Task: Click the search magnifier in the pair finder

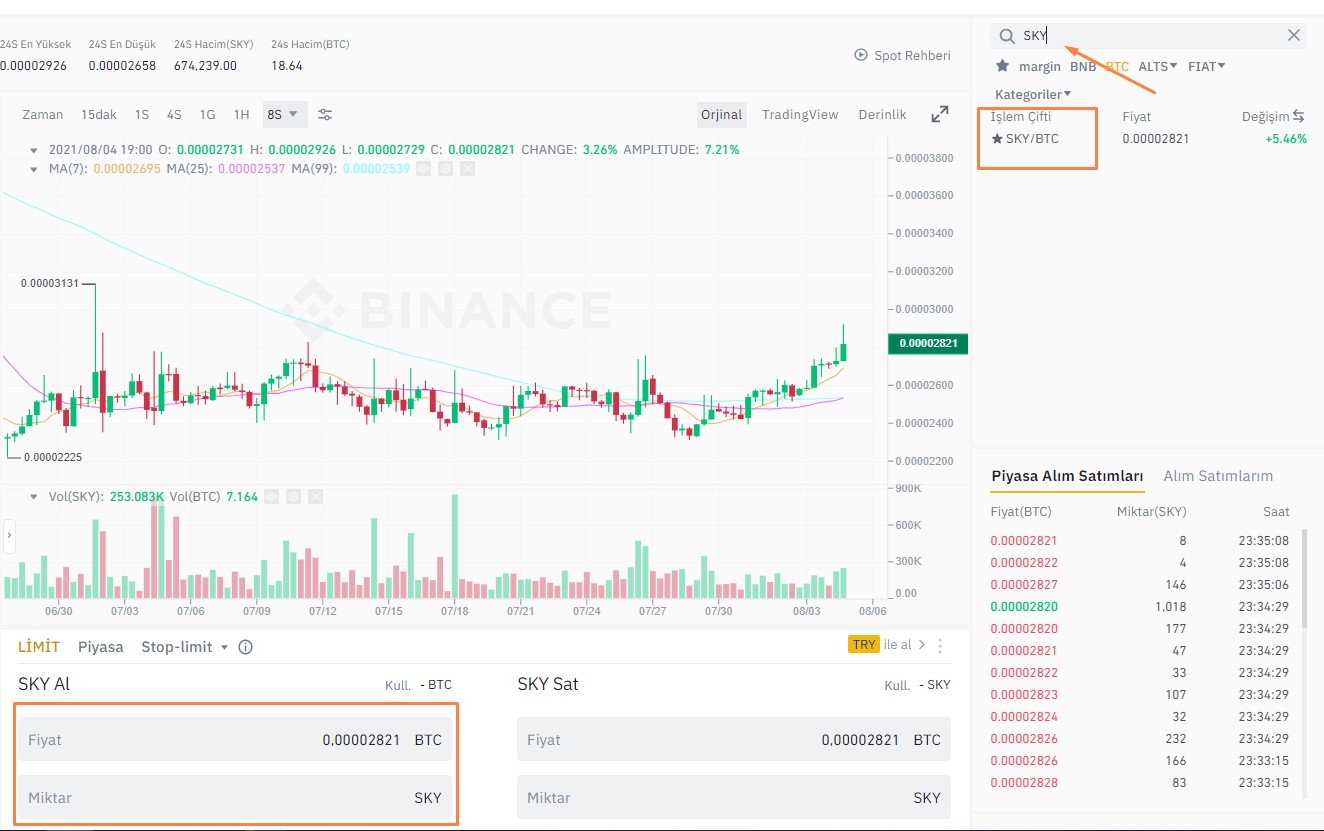Action: pos(1006,34)
